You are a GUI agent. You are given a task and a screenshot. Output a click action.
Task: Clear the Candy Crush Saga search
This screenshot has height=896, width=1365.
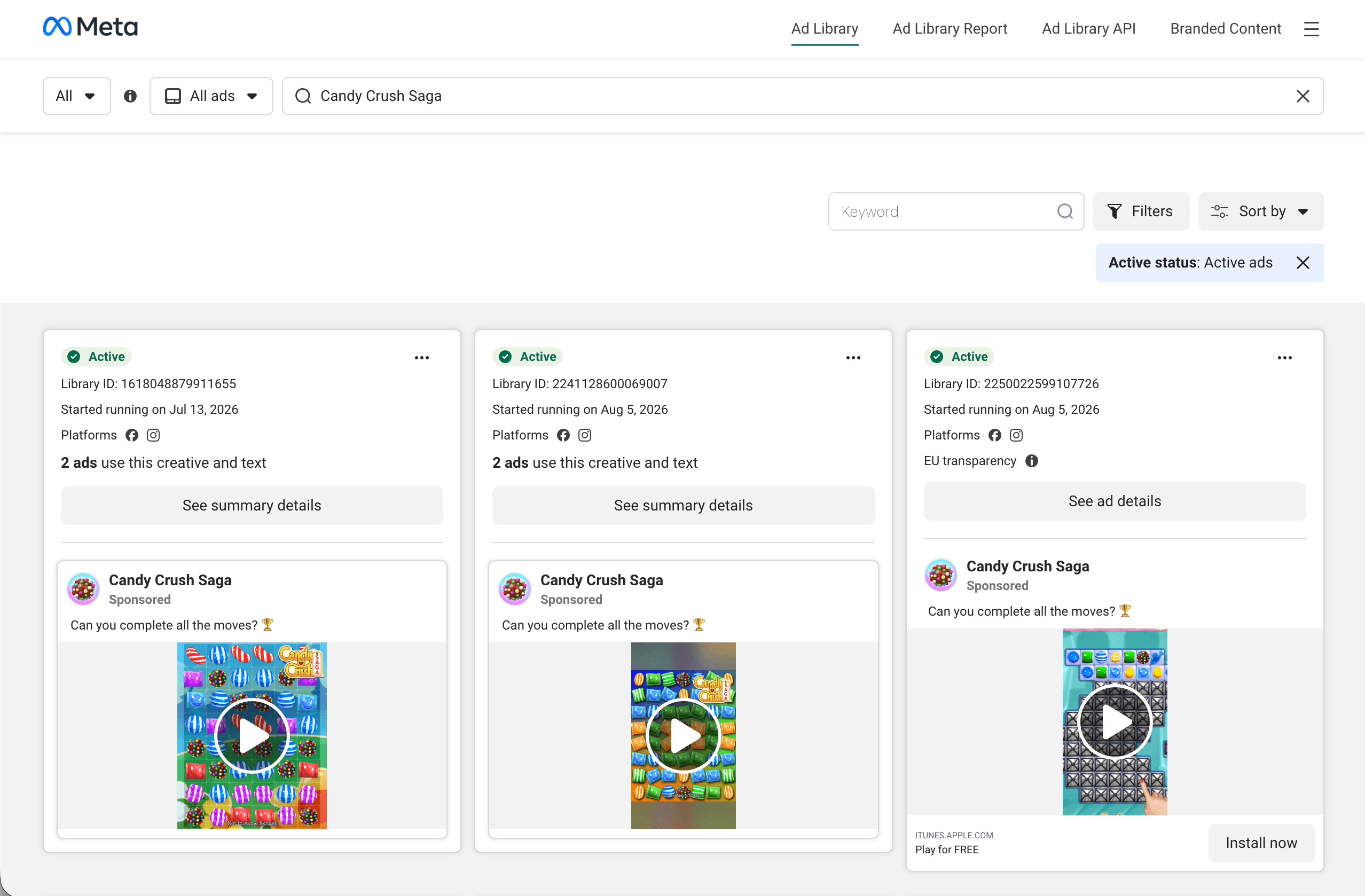point(1303,96)
